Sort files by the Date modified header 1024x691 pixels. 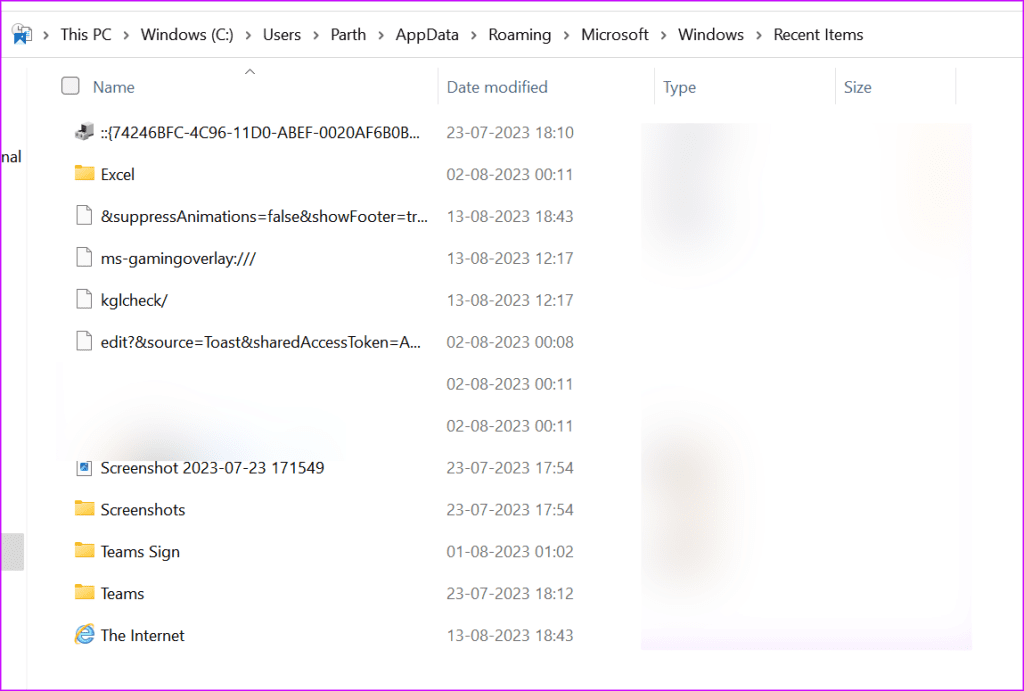497,87
